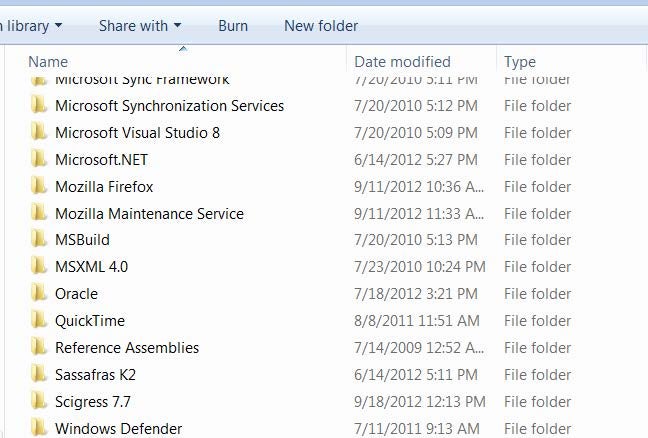This screenshot has height=438, width=648.
Task: Click the Microsoft Synchronization Services folder icon
Action: 39,105
